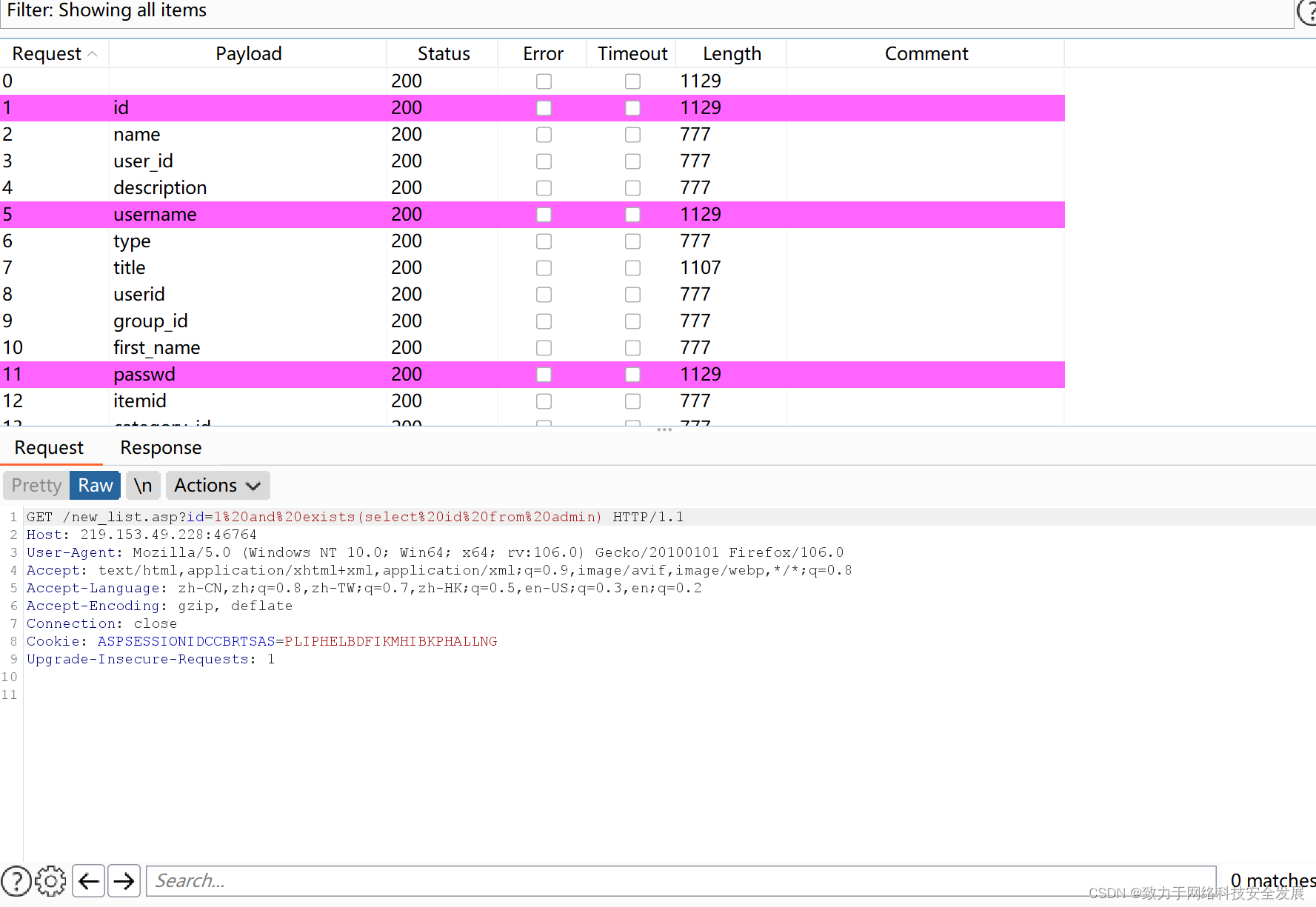
Task: Switch to the Response tab
Action: (x=161, y=448)
